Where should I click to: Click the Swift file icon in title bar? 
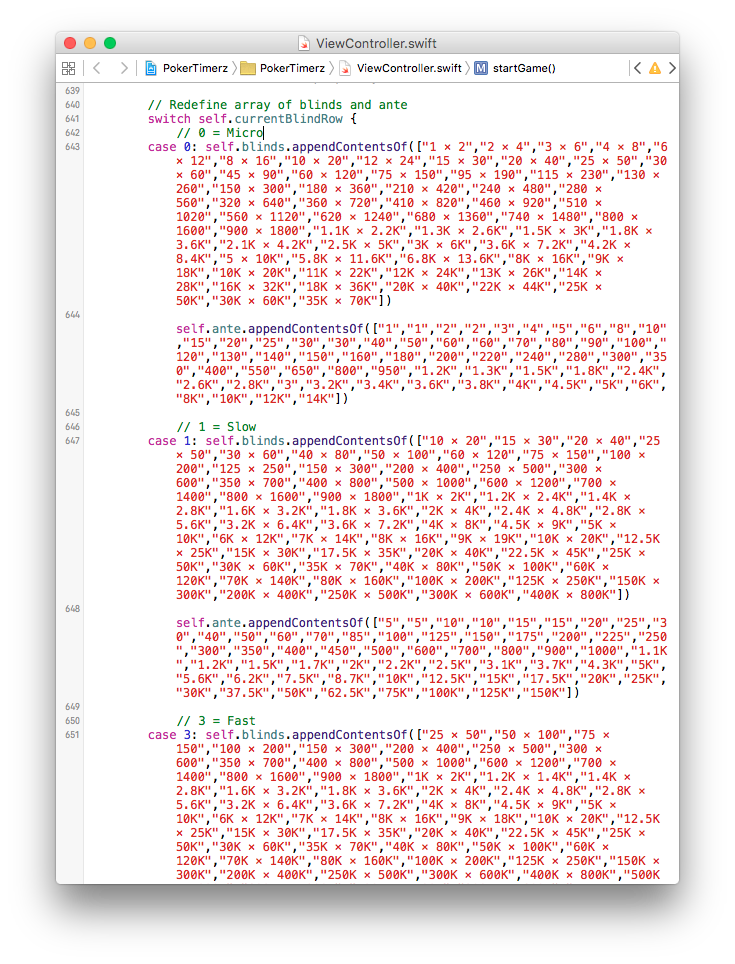tap(304, 43)
